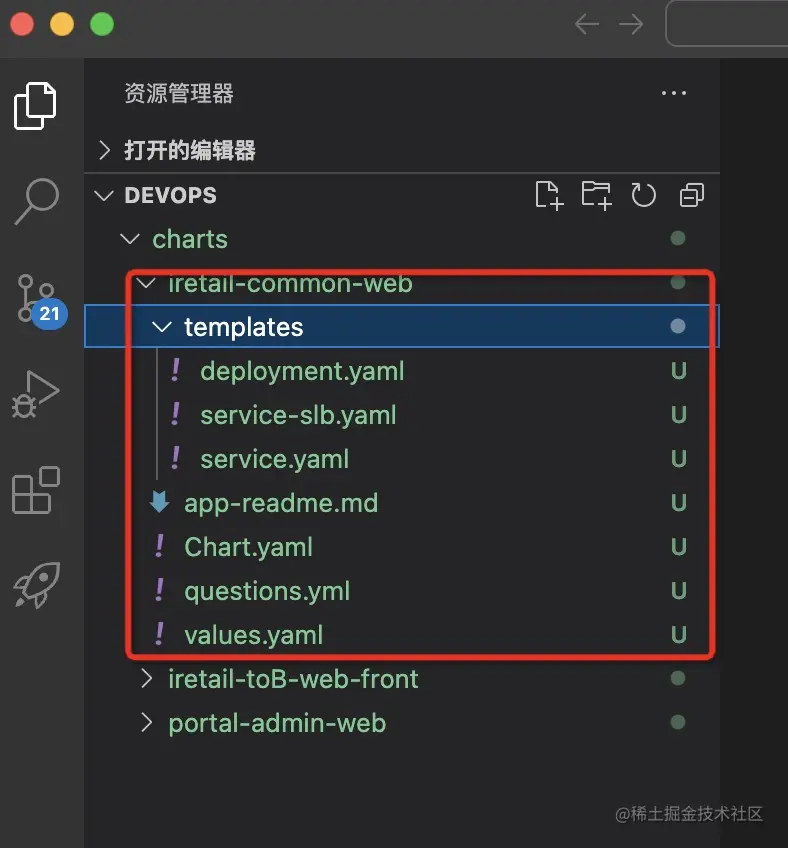
Task: Click the 资源管理器 panel title
Action: pos(179,94)
